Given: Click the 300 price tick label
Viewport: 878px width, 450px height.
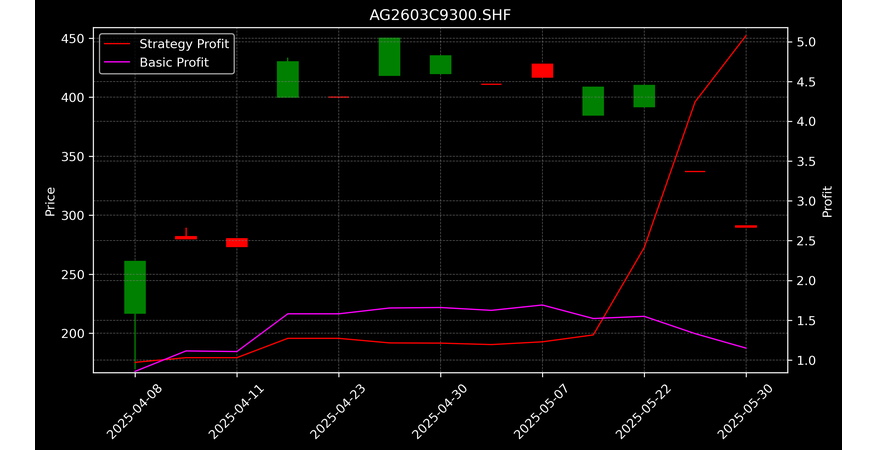Looking at the screenshot, I should click(73, 215).
